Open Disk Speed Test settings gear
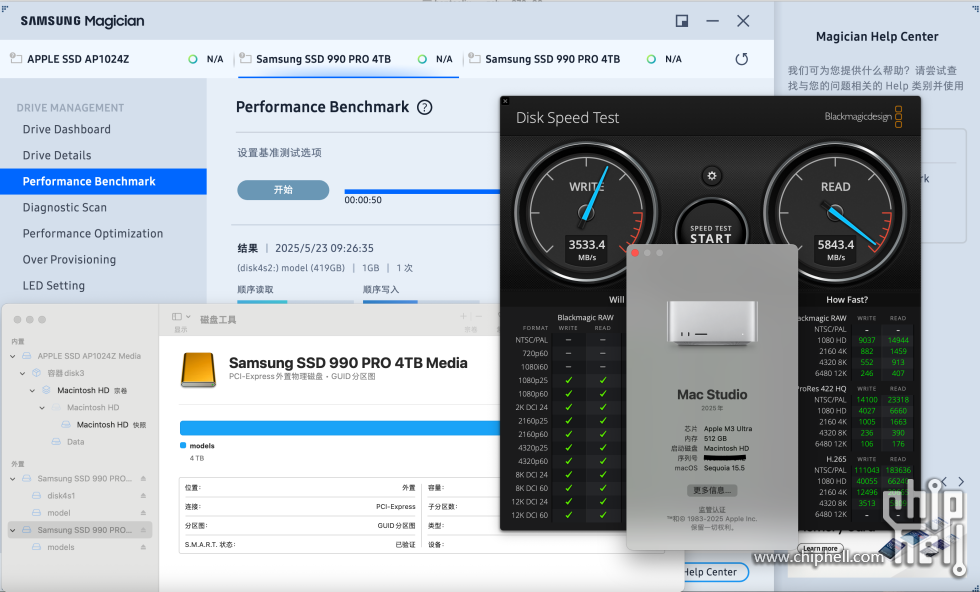 (711, 176)
